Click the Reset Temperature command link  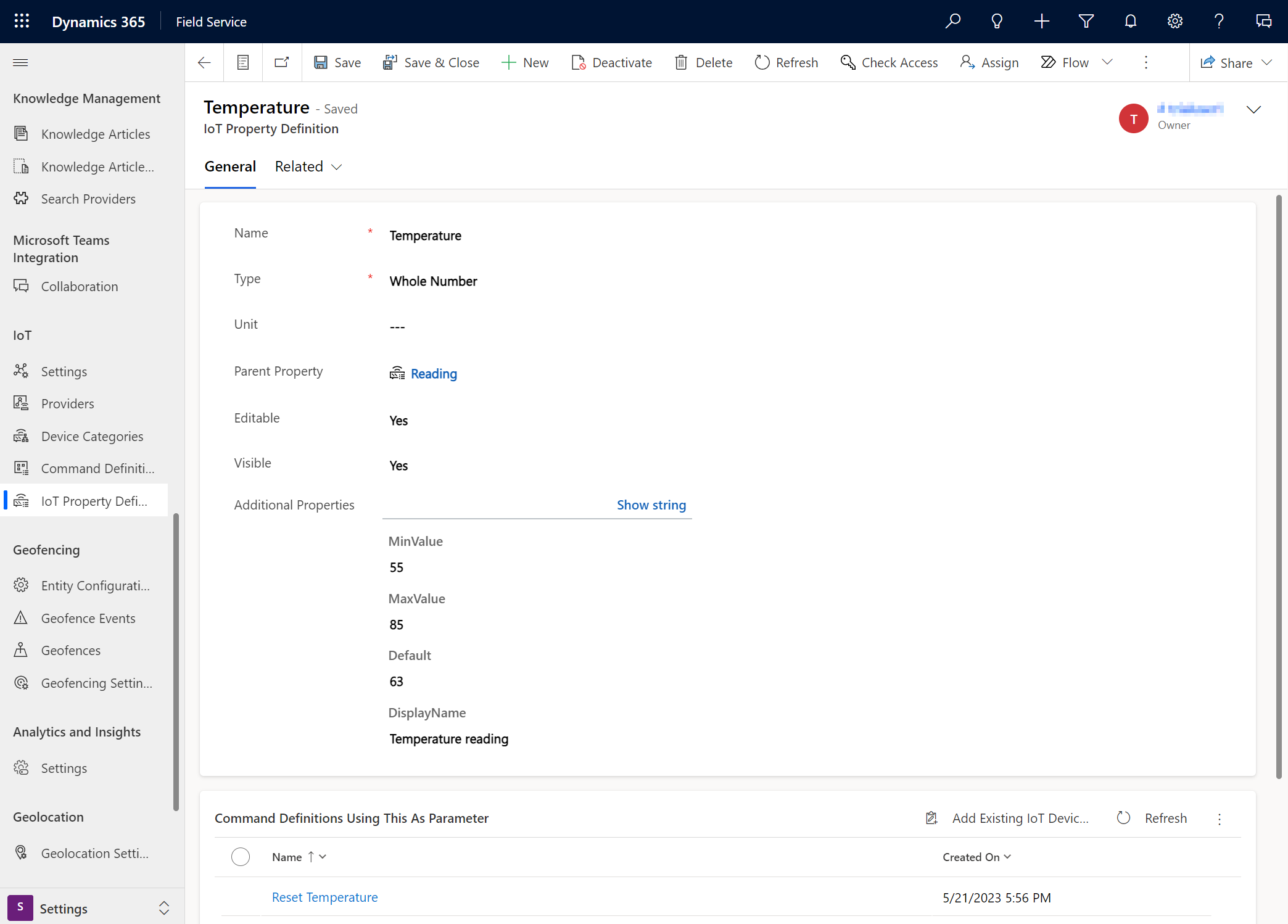(x=325, y=896)
